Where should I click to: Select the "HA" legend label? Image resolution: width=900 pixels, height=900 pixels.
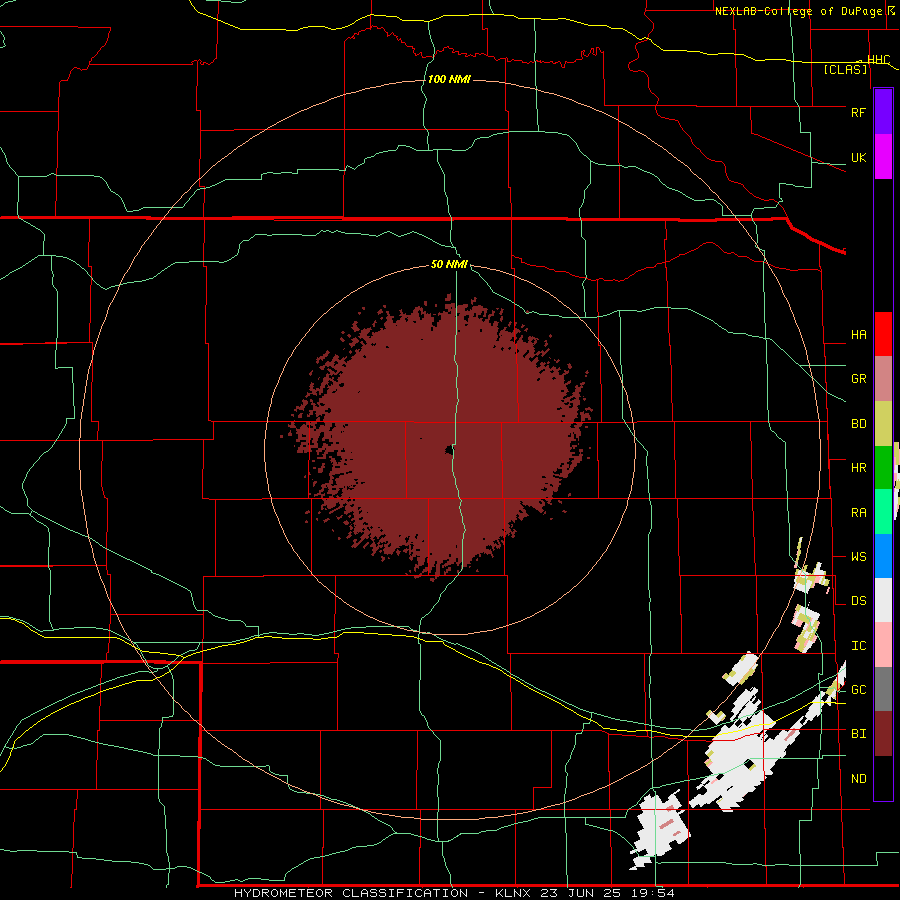pyautogui.click(x=858, y=335)
